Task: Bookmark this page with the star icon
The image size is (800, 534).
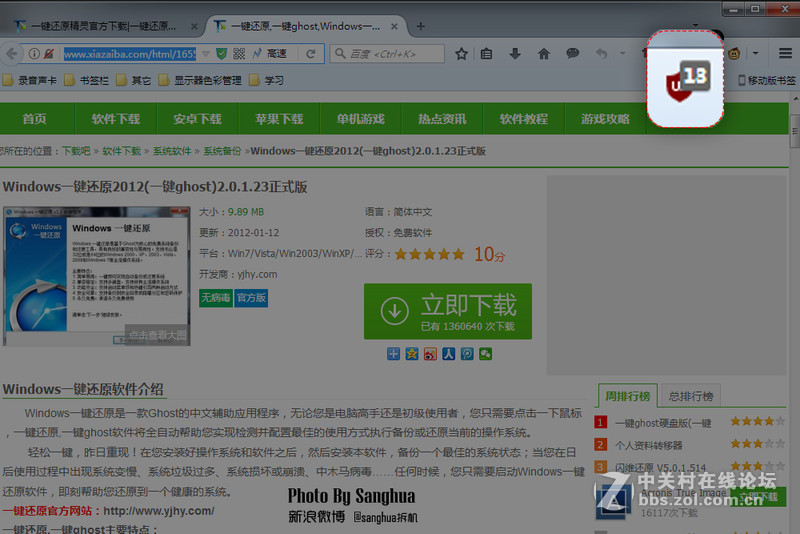Action: 461,54
